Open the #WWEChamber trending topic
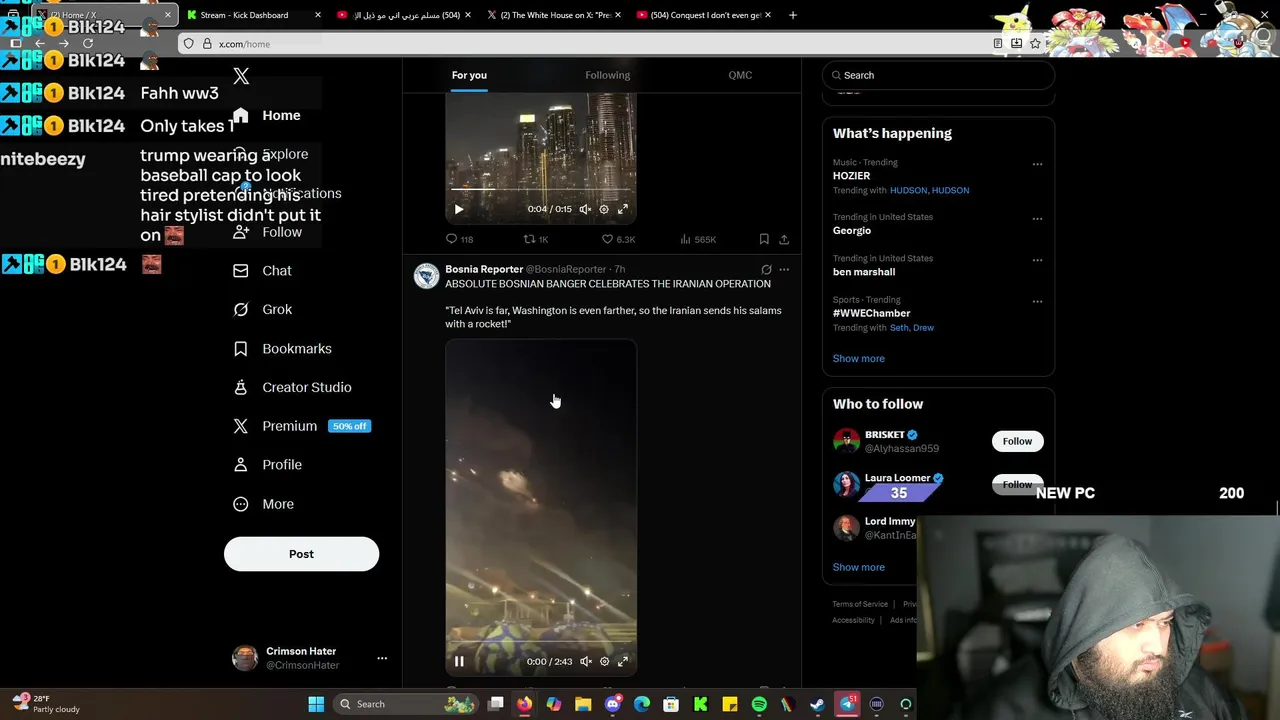 point(871,313)
